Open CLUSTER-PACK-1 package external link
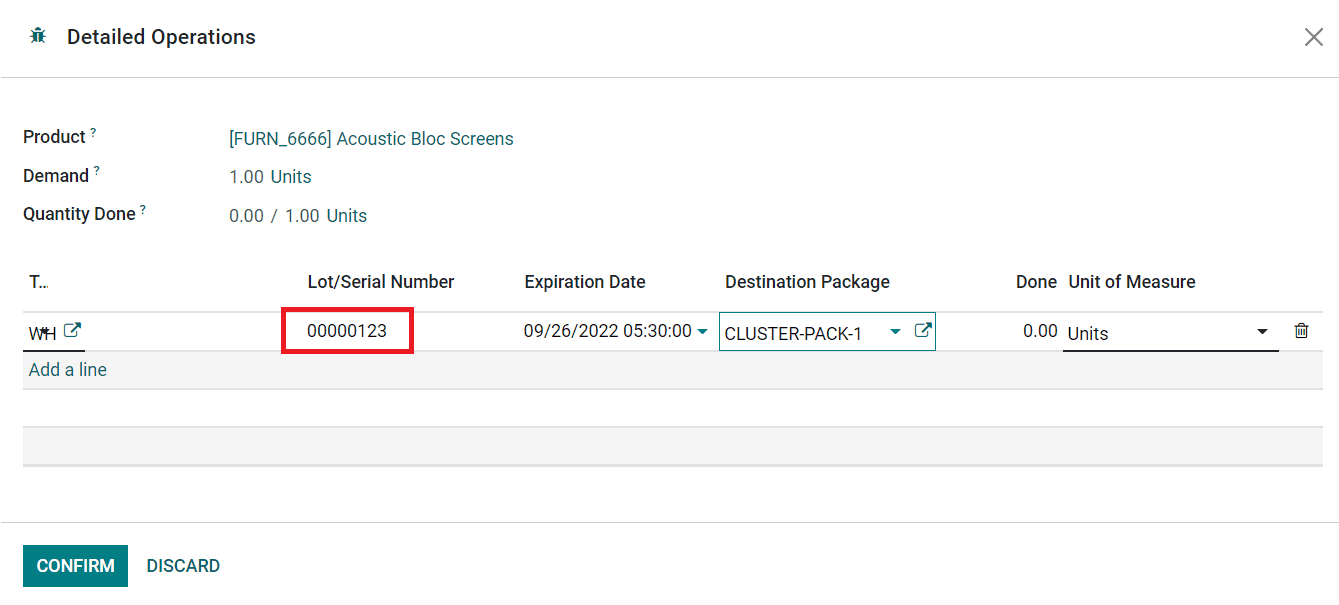This screenshot has width=1339, height=605. click(923, 331)
